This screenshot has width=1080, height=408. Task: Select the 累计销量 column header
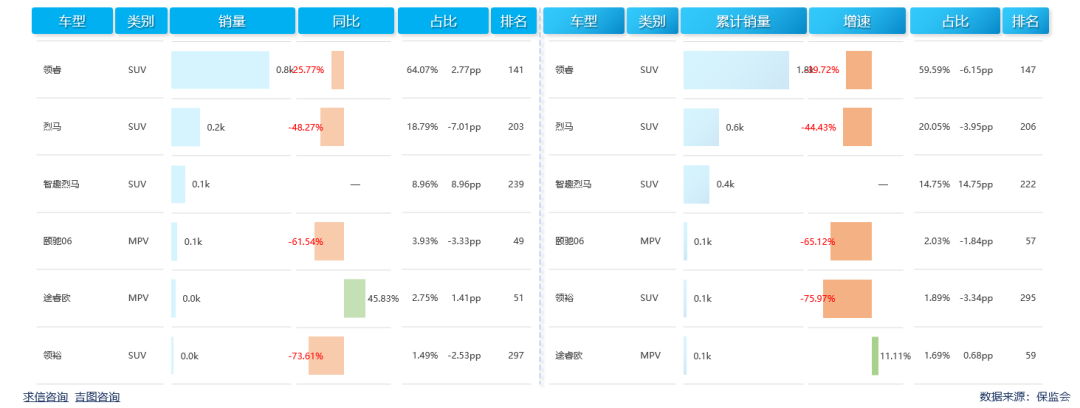[743, 21]
